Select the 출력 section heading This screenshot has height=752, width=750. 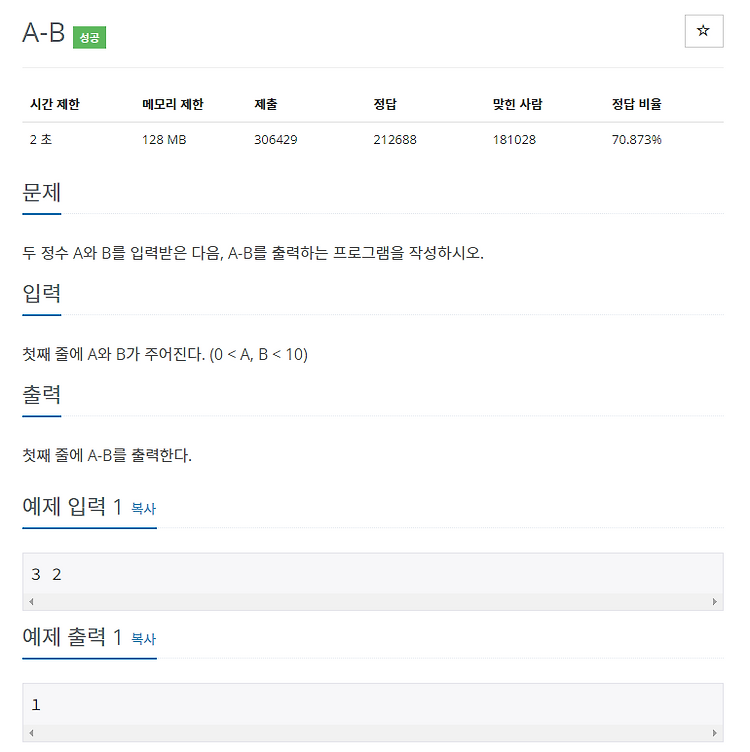(x=42, y=394)
